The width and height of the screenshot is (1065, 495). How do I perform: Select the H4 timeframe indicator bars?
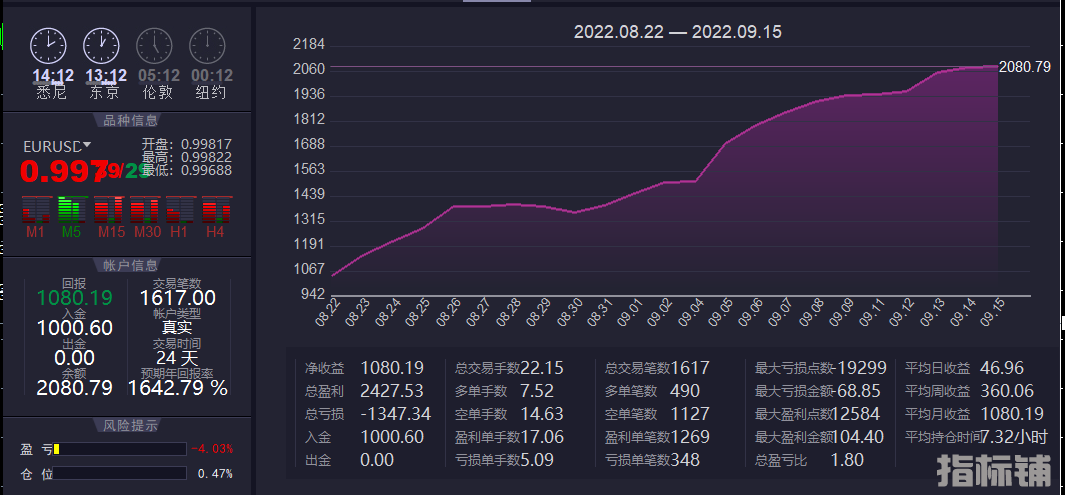[x=217, y=210]
